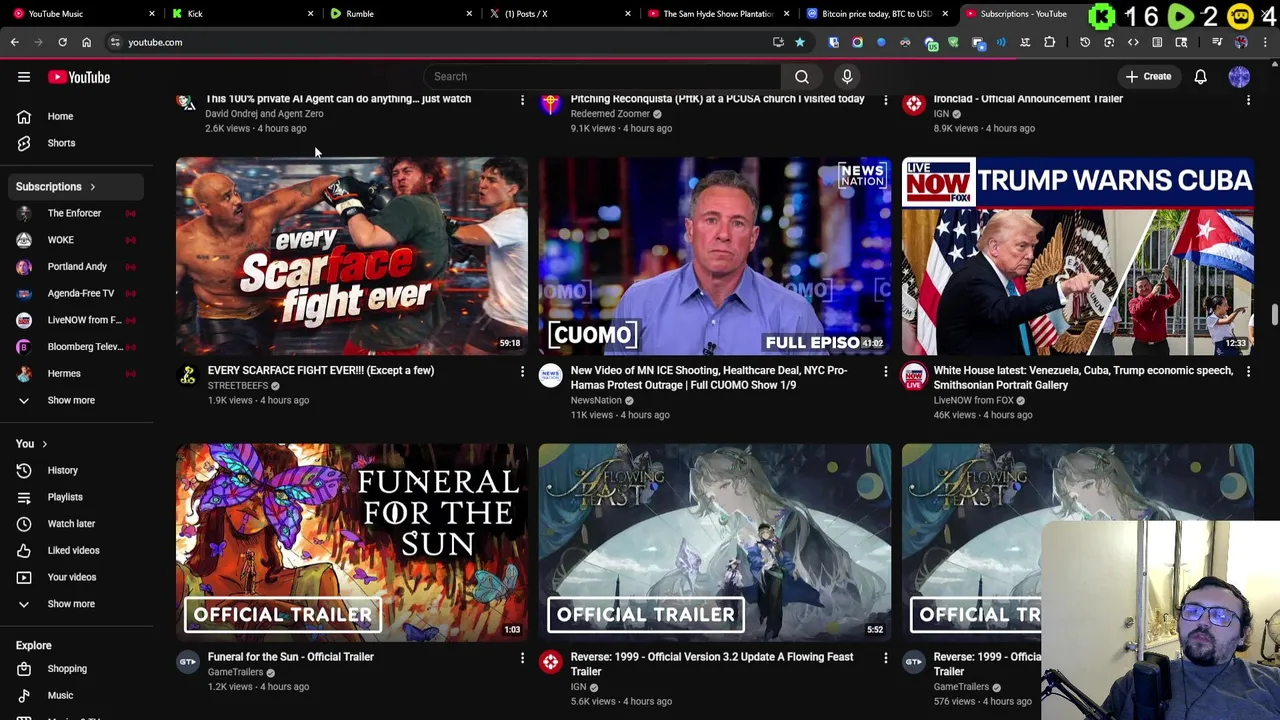Open Music under Explore
This screenshot has width=1280, height=720.
75,695
